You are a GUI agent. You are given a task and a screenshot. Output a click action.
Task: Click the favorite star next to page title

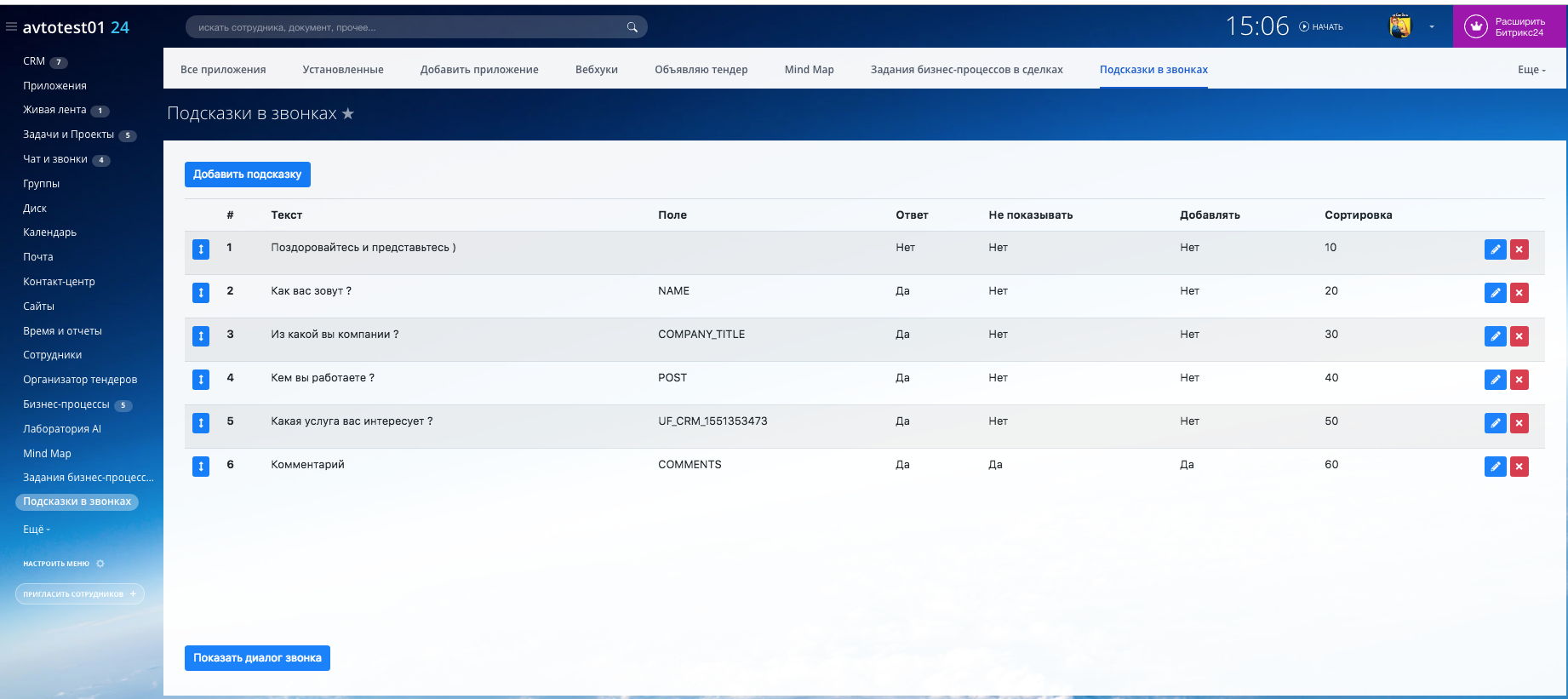[x=348, y=113]
